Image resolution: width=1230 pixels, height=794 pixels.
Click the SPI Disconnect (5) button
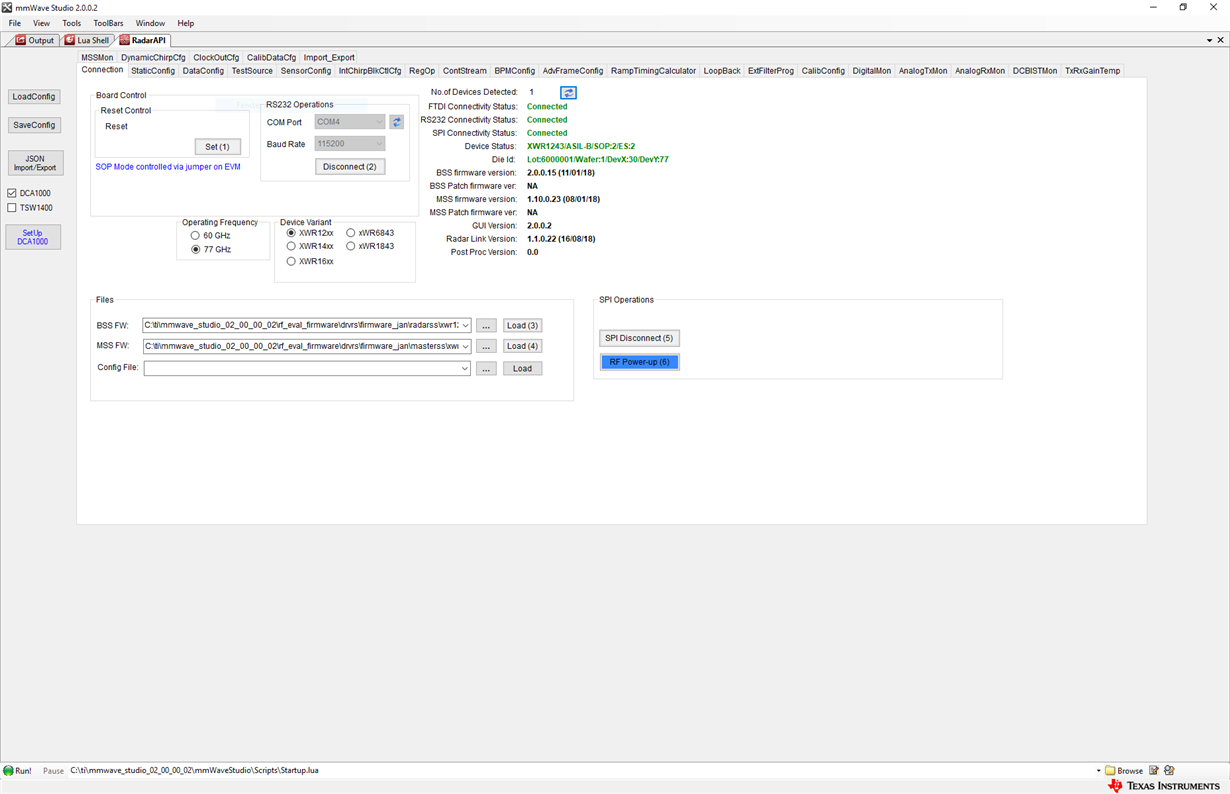639,338
